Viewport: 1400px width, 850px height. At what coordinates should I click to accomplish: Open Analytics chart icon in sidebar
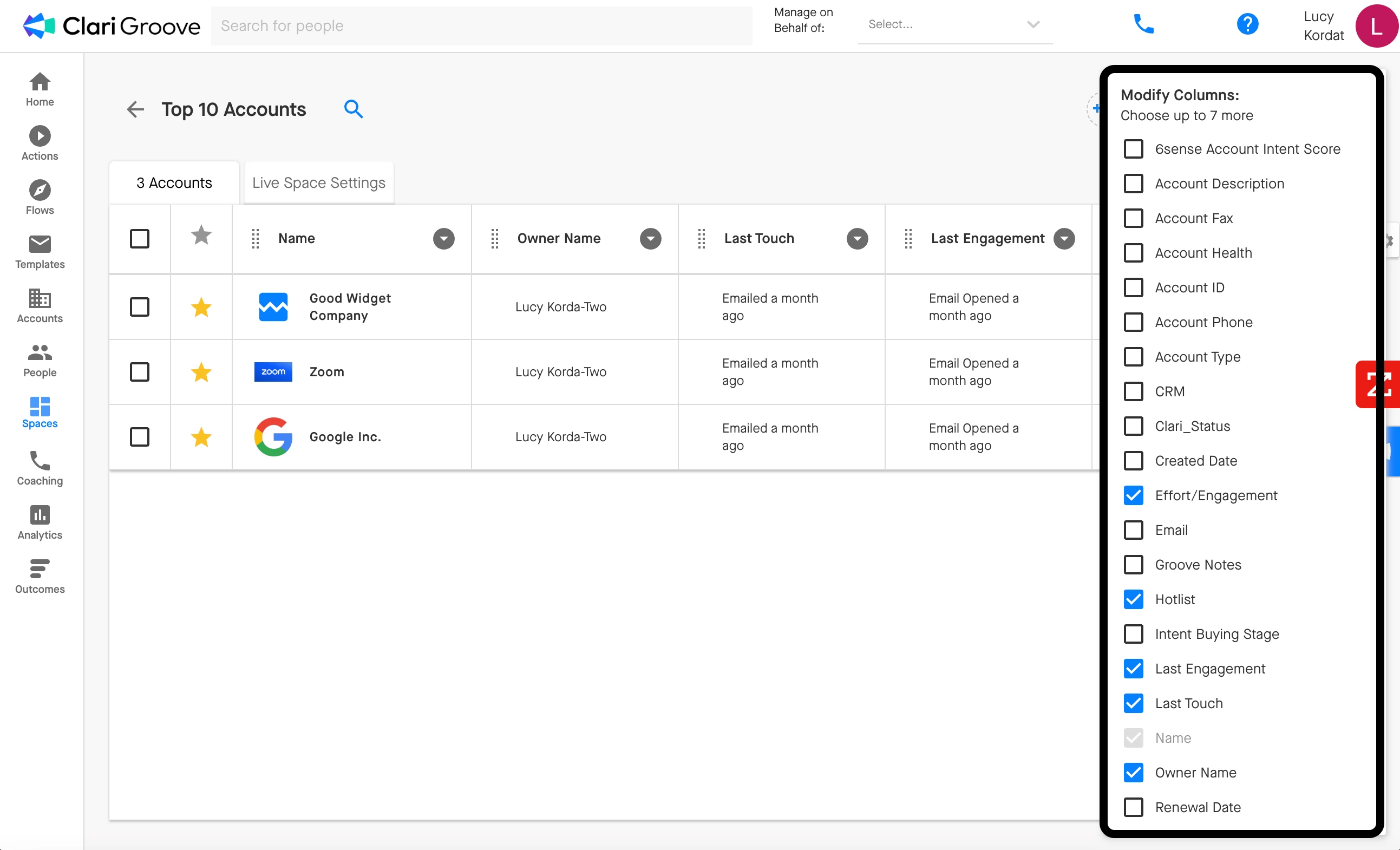point(40,515)
